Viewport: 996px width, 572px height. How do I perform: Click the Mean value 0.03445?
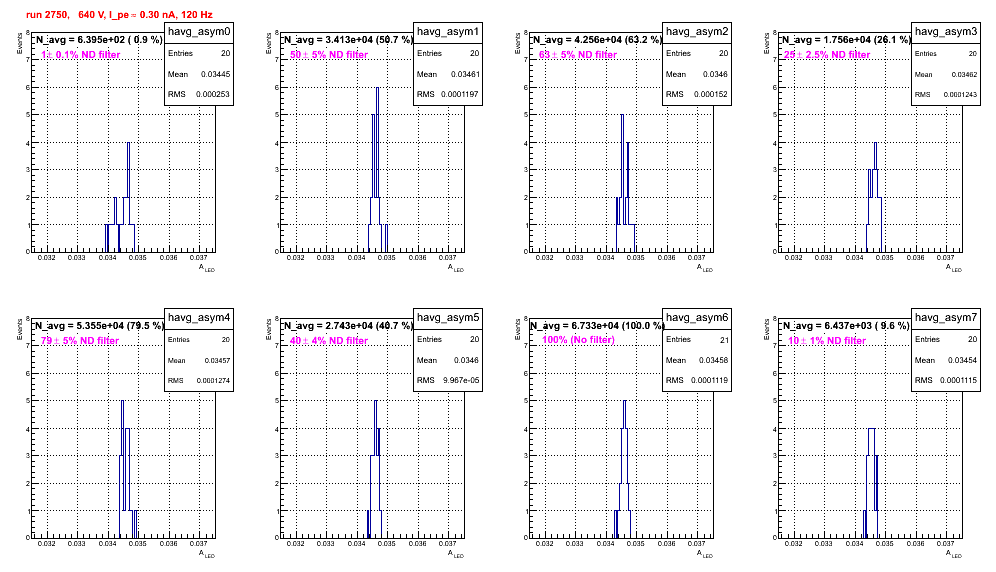pyautogui.click(x=215, y=74)
